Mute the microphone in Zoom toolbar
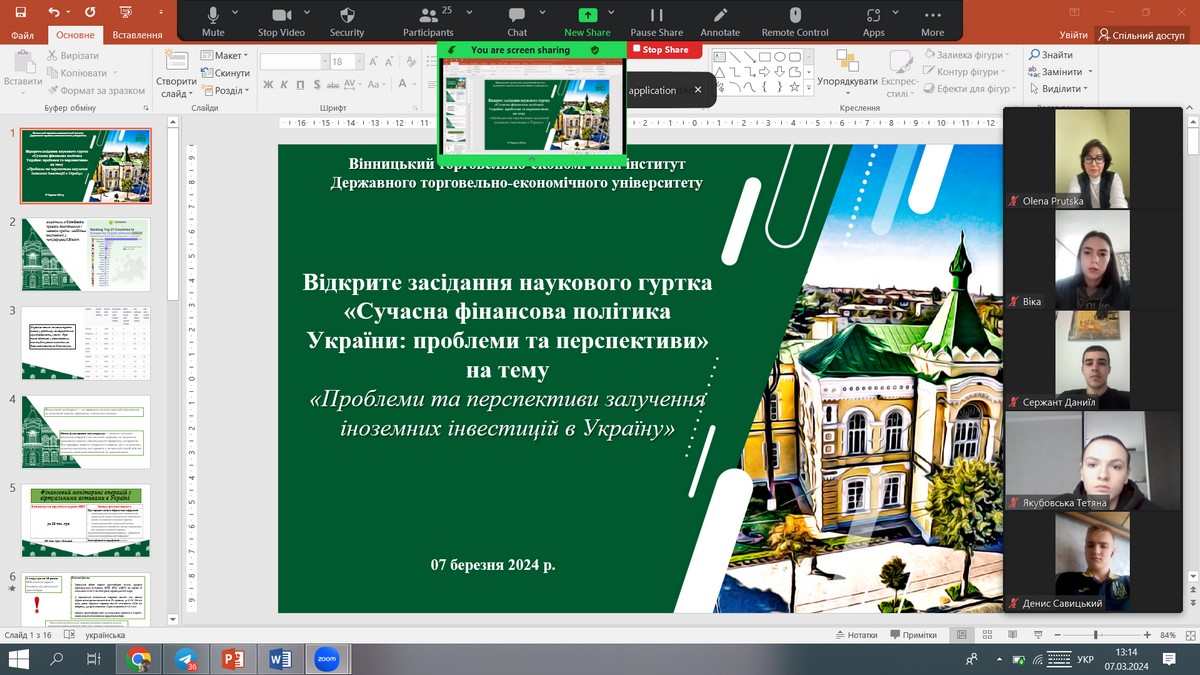This screenshot has width=1200, height=675. tap(212, 16)
